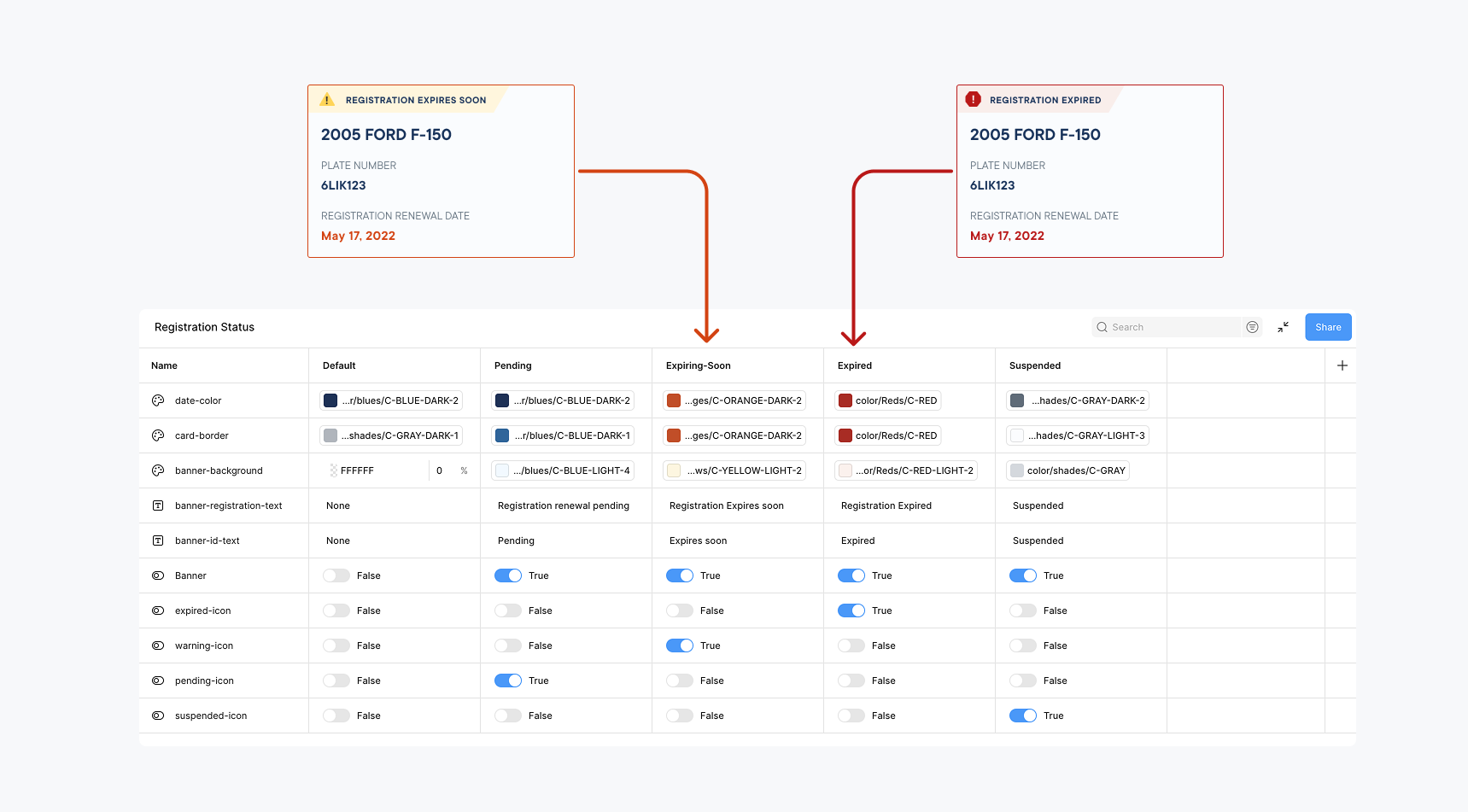Collapse the Registration Status panel

click(1283, 327)
